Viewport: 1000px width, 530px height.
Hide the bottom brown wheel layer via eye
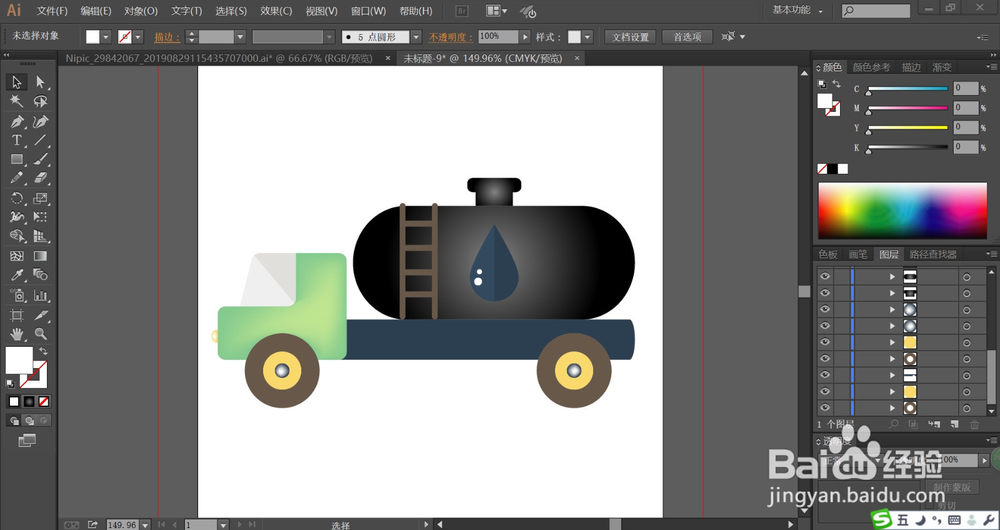pyautogui.click(x=825, y=408)
